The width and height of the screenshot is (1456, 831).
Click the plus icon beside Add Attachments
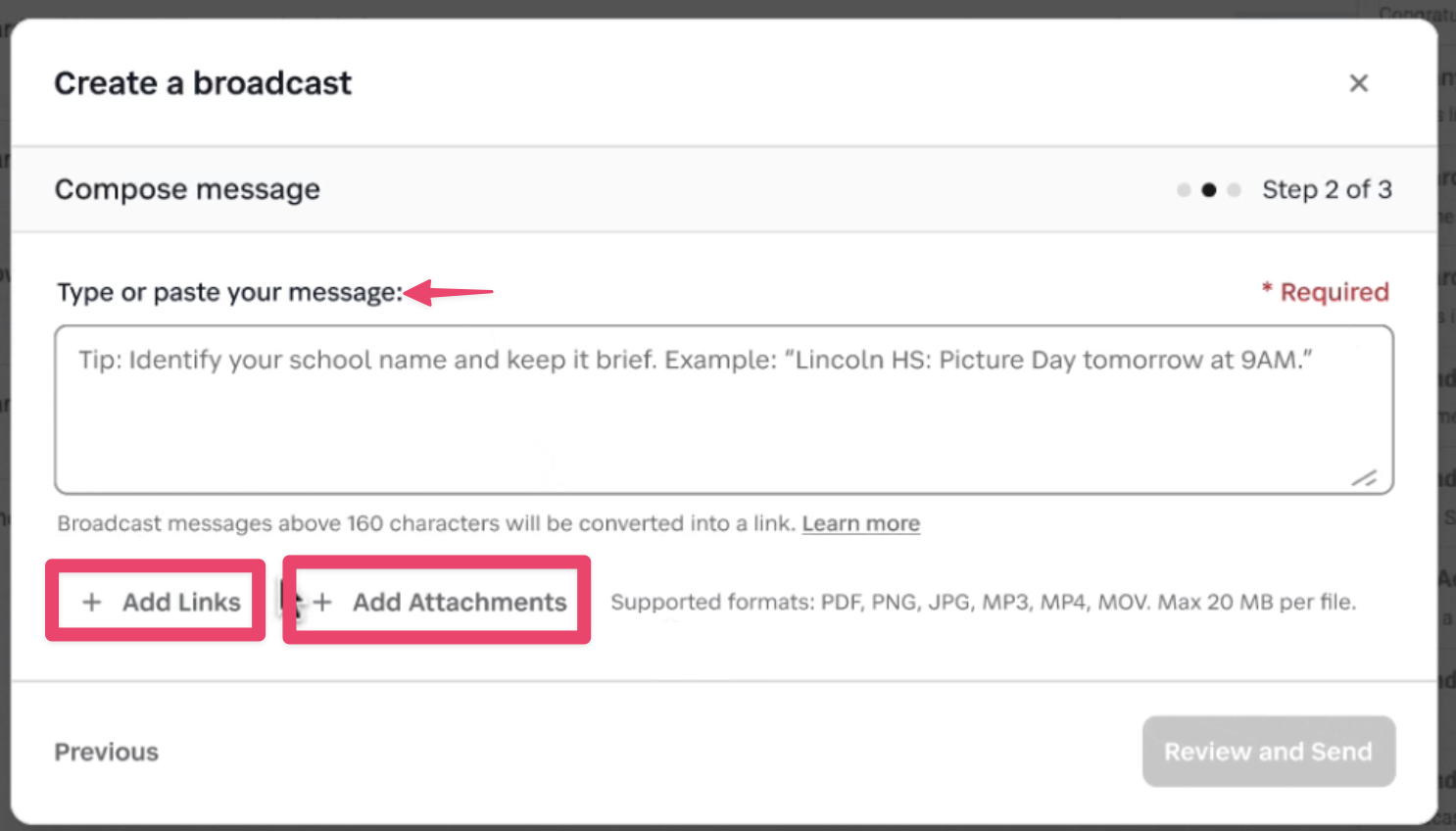point(322,602)
